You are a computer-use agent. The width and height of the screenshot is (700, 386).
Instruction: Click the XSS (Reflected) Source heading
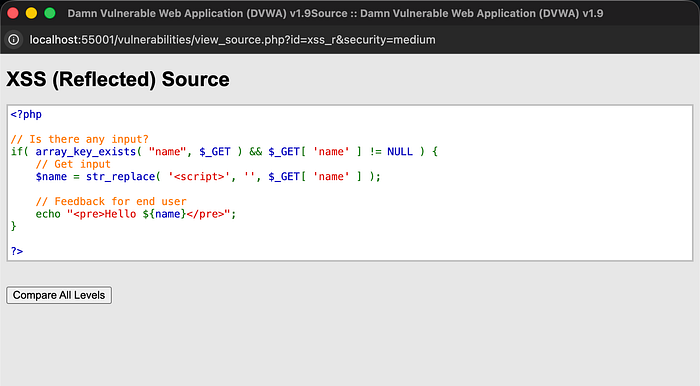(x=118, y=79)
